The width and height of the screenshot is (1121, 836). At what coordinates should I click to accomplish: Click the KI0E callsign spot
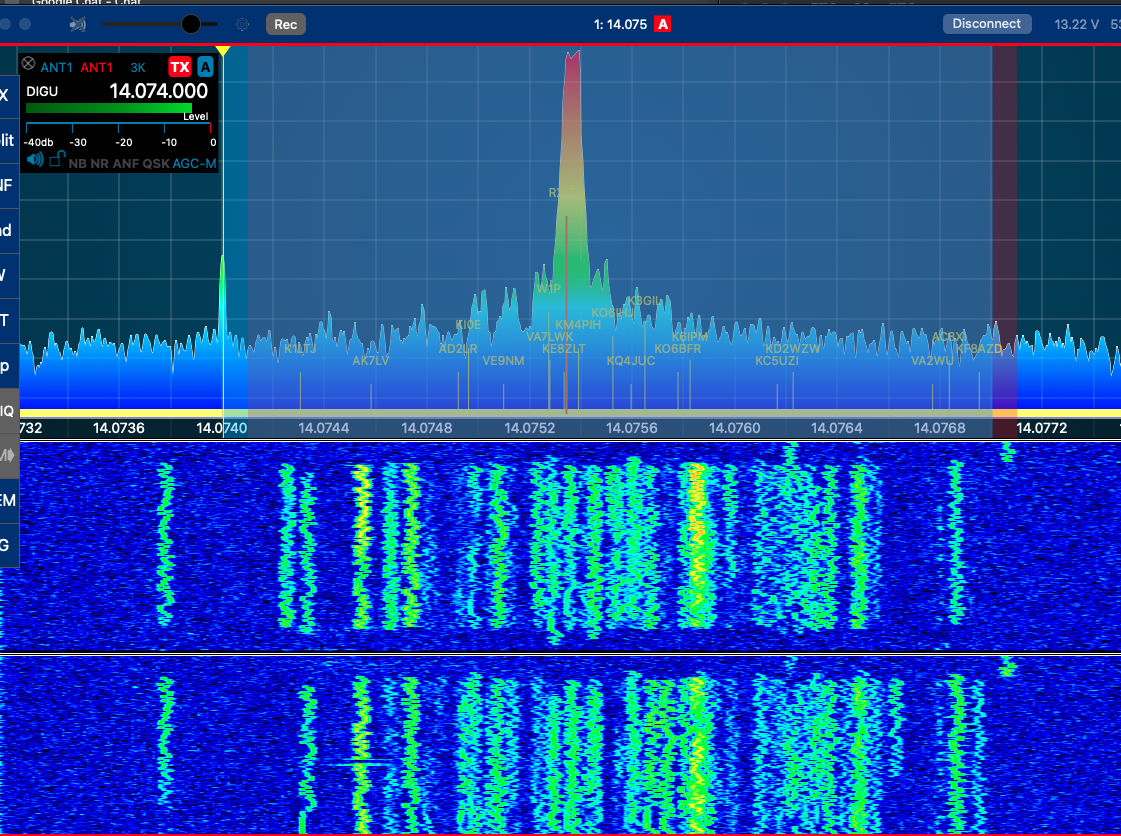click(x=468, y=325)
